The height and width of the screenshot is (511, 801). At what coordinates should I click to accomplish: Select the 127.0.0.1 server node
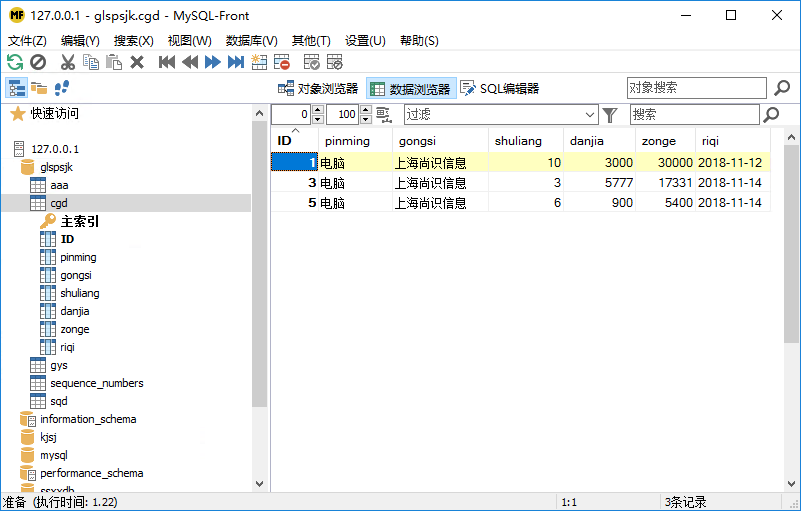tap(55, 149)
